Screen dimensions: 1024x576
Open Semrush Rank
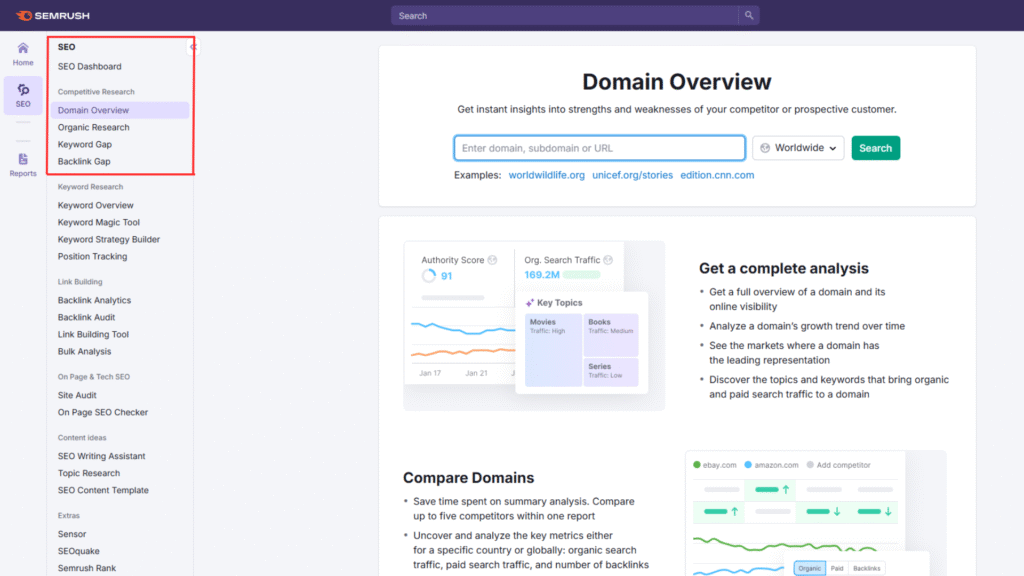point(87,568)
